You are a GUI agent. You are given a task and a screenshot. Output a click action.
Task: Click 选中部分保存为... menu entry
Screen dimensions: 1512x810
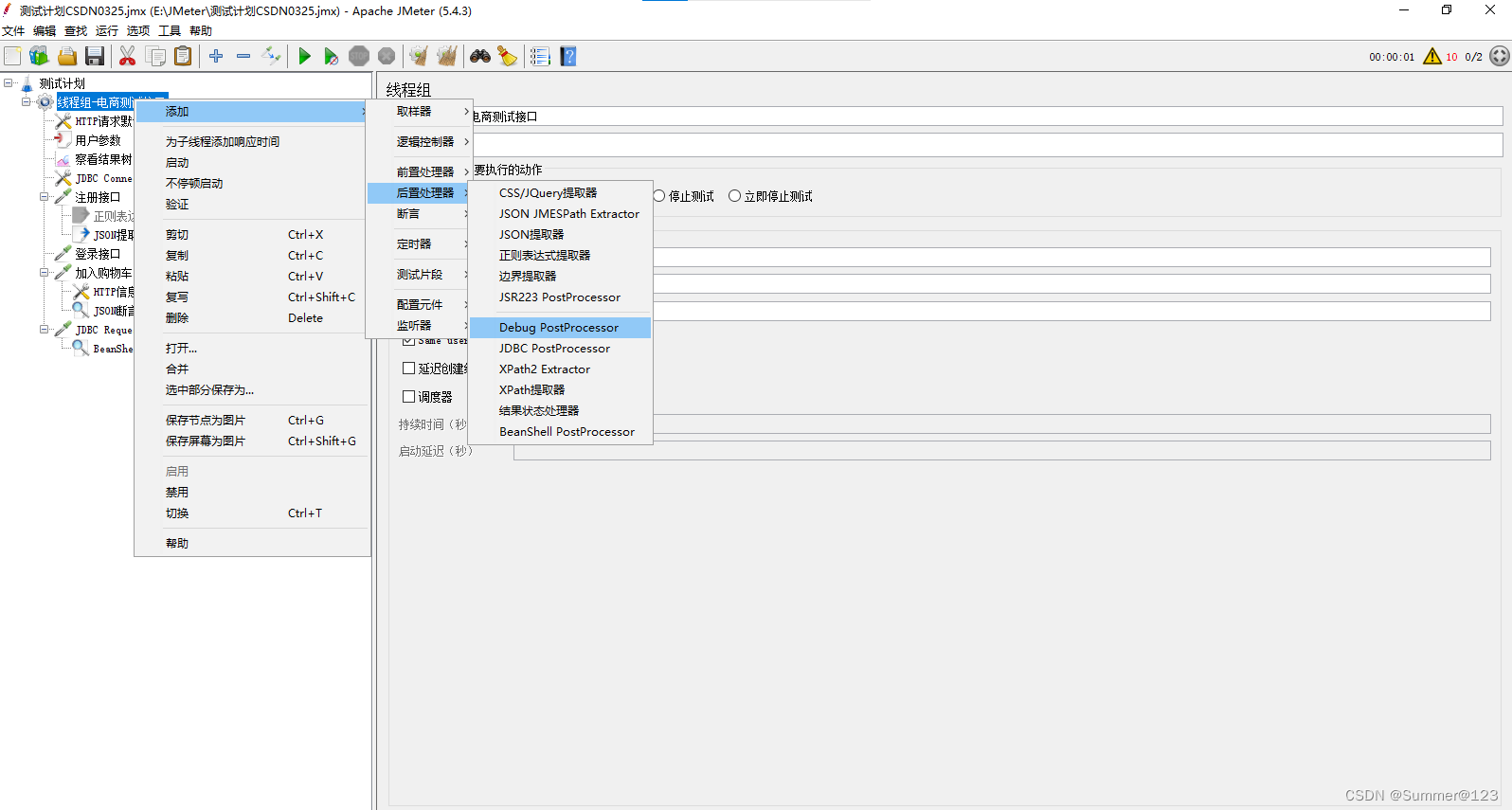252,390
